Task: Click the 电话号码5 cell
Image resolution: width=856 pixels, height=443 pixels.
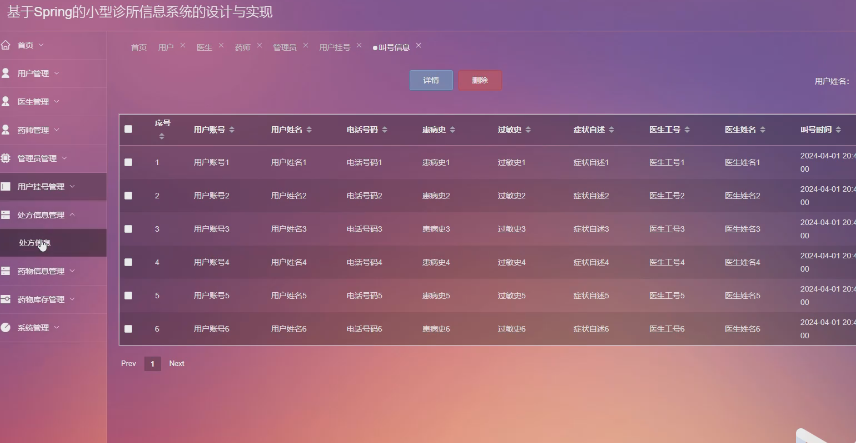Action: click(x=364, y=296)
